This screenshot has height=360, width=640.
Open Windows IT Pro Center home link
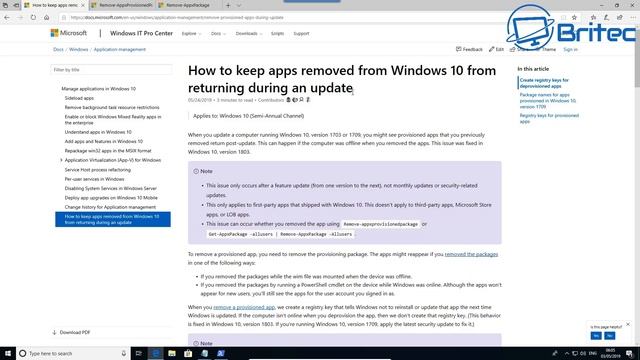point(141,33)
